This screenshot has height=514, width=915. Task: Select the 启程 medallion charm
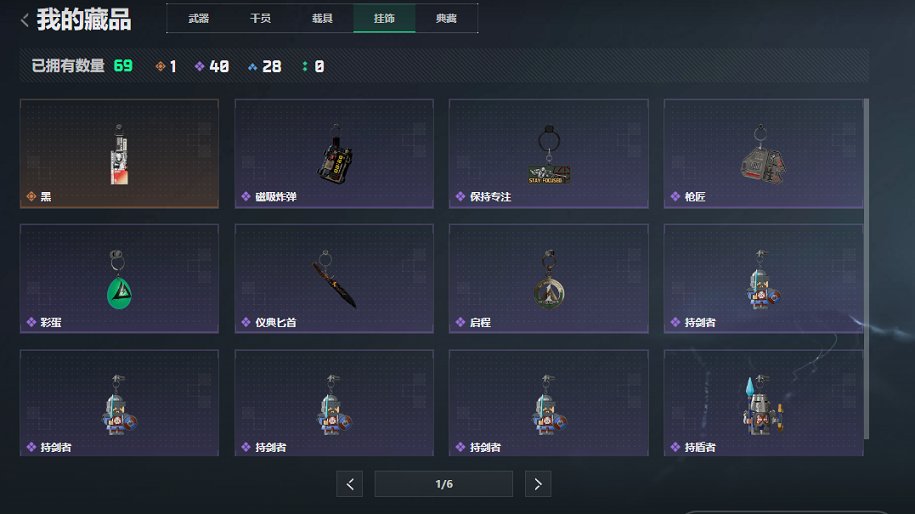549,279
